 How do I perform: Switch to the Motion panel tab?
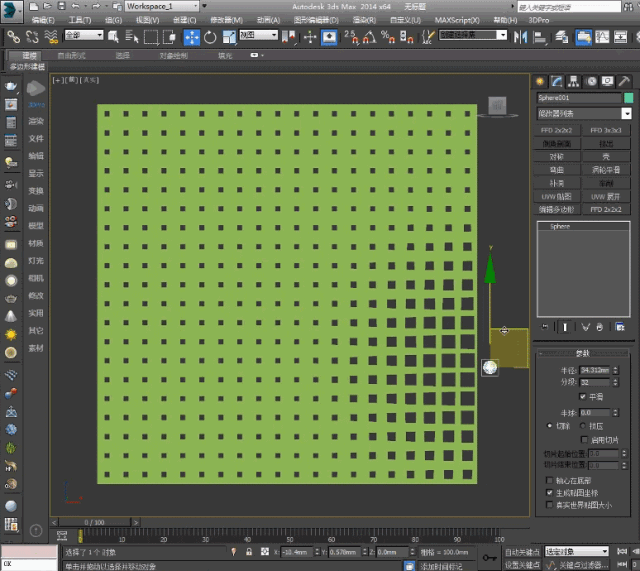tap(591, 82)
